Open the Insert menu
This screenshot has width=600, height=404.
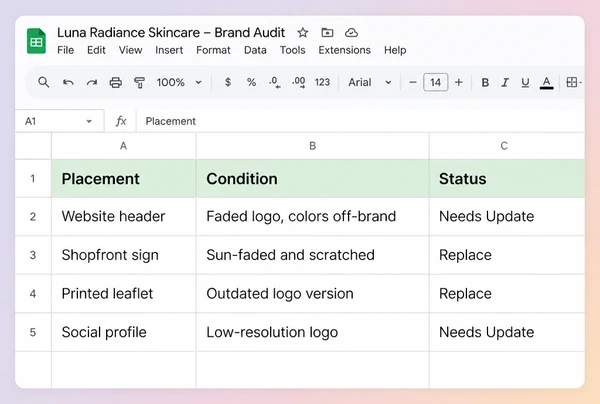[169, 50]
